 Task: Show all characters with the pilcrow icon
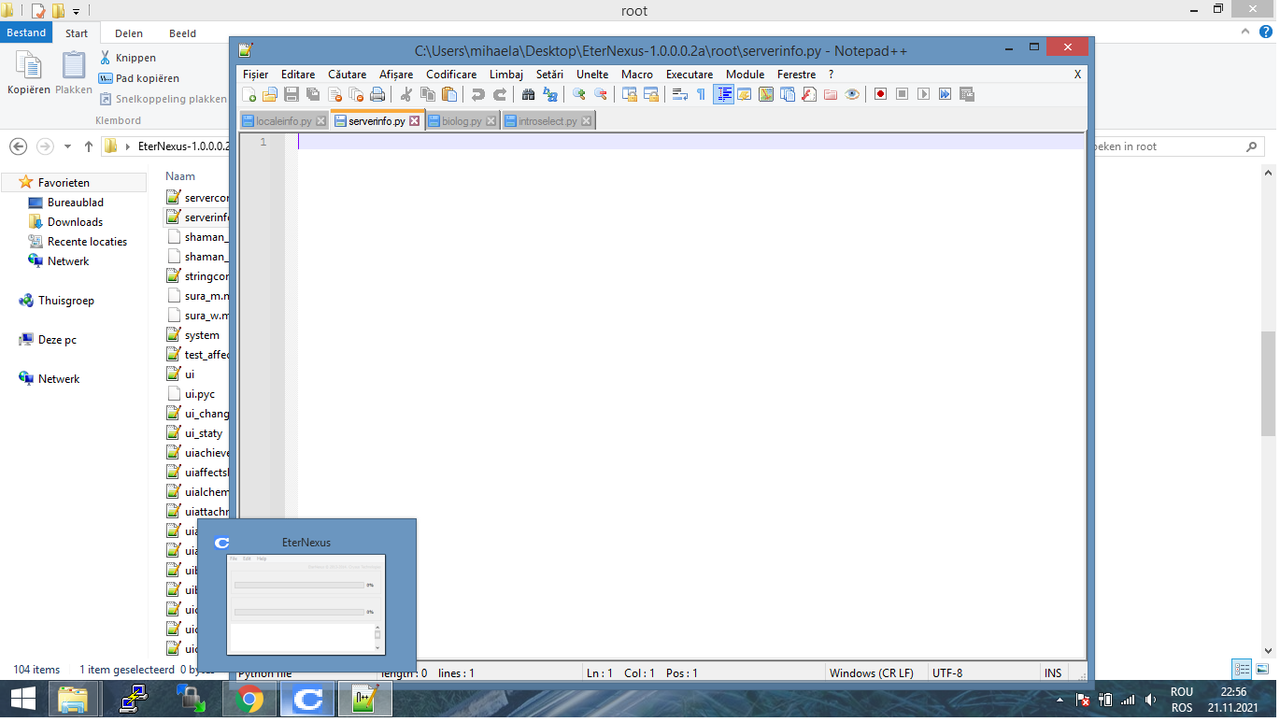click(701, 95)
